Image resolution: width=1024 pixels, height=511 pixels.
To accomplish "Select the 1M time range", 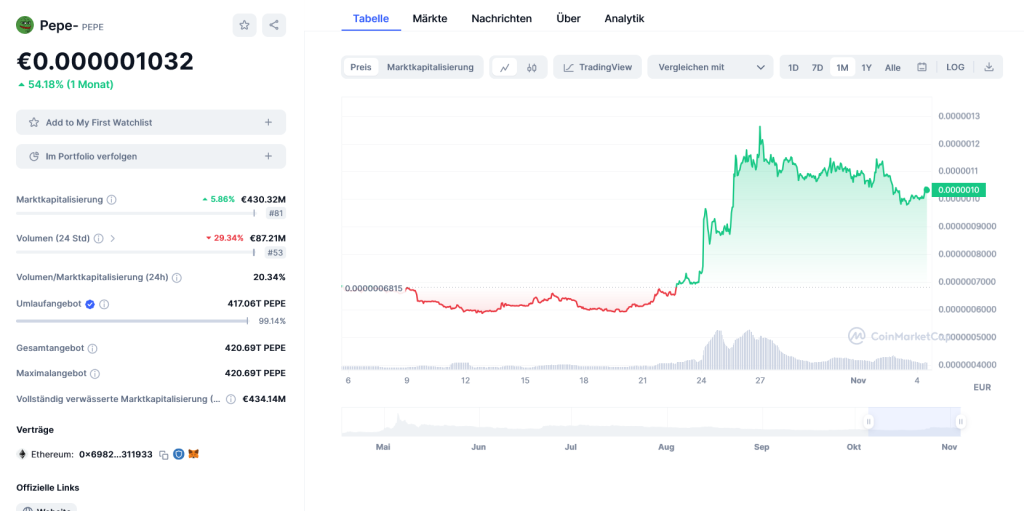I will pos(842,67).
